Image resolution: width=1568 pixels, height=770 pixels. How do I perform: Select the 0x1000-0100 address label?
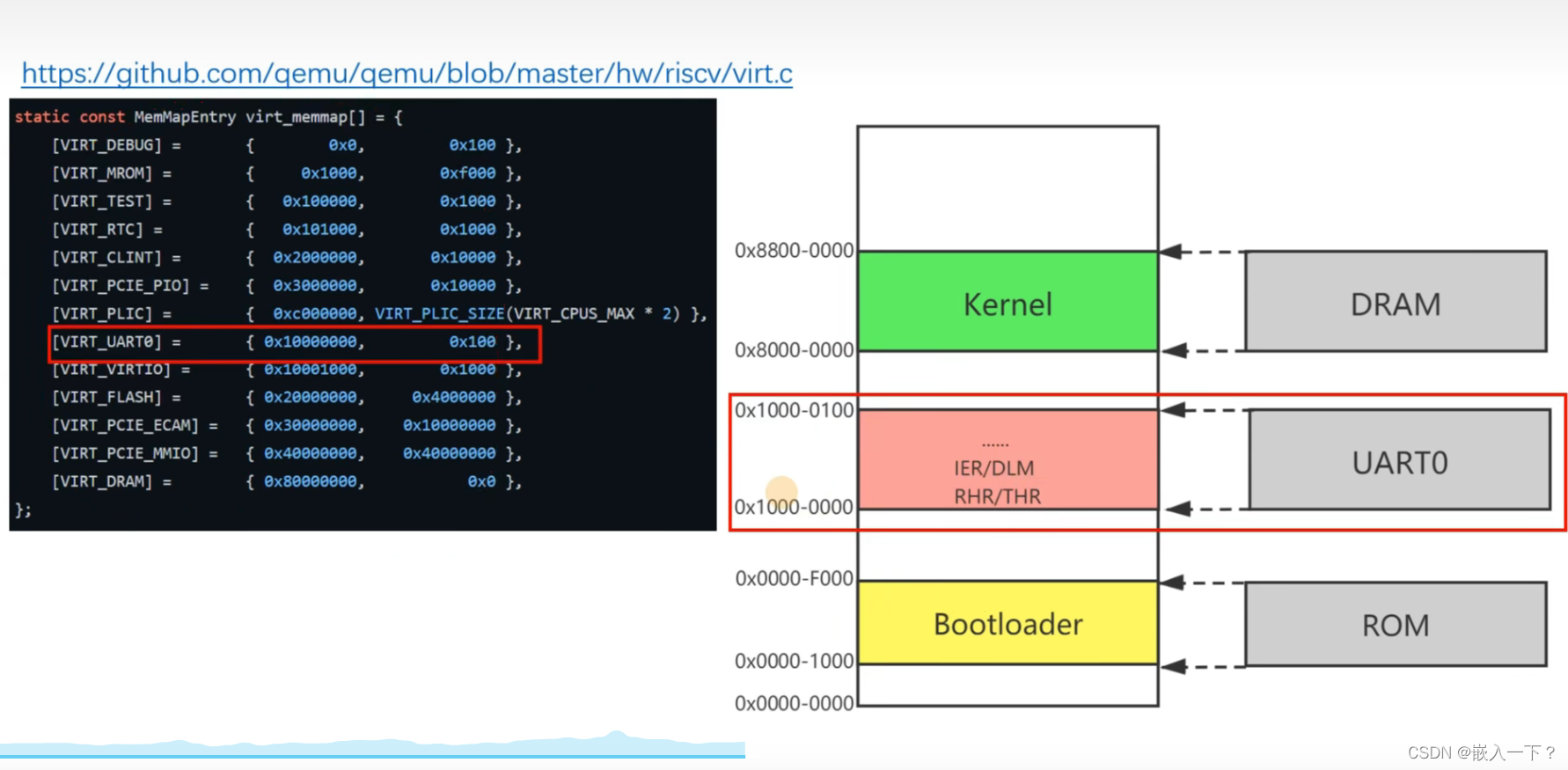pos(795,410)
